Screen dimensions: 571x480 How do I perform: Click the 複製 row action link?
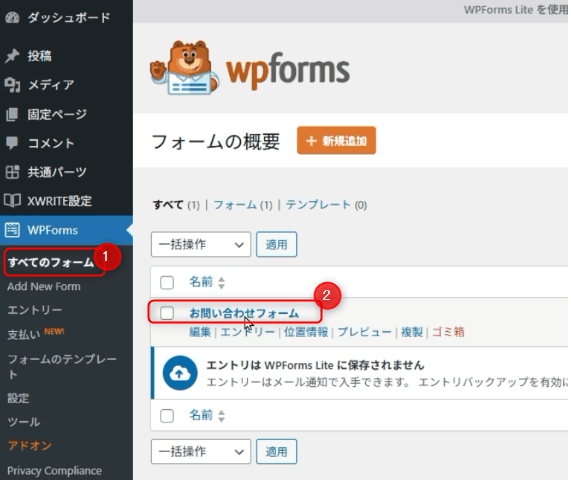(x=412, y=332)
